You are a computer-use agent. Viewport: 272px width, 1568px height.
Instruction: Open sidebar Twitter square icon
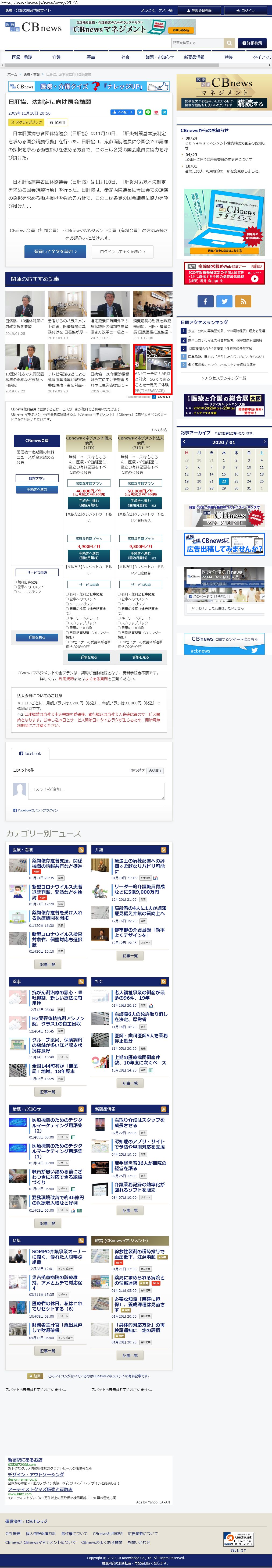(224, 301)
